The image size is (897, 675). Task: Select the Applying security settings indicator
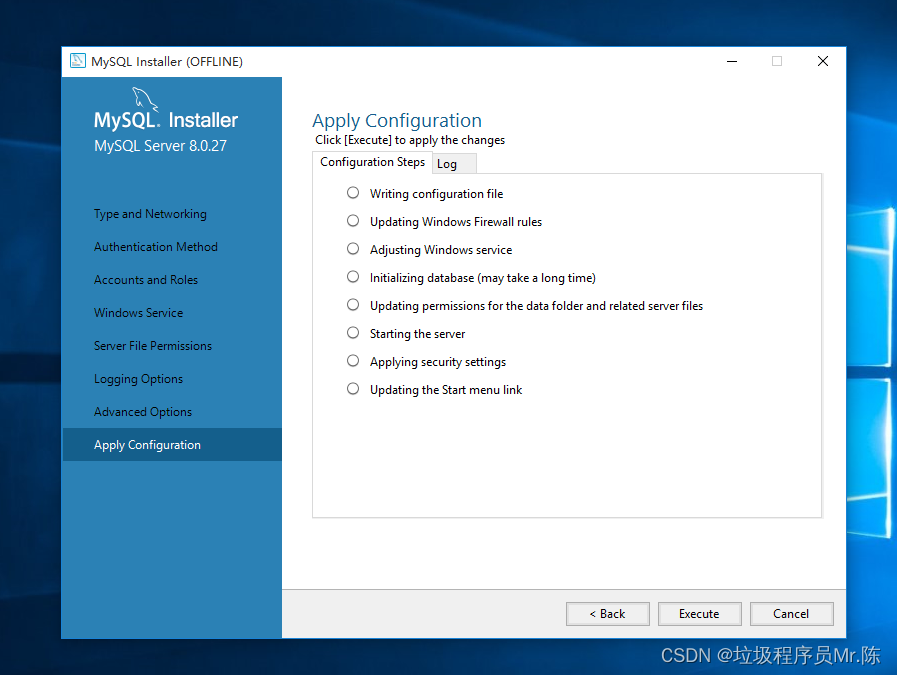coord(353,361)
